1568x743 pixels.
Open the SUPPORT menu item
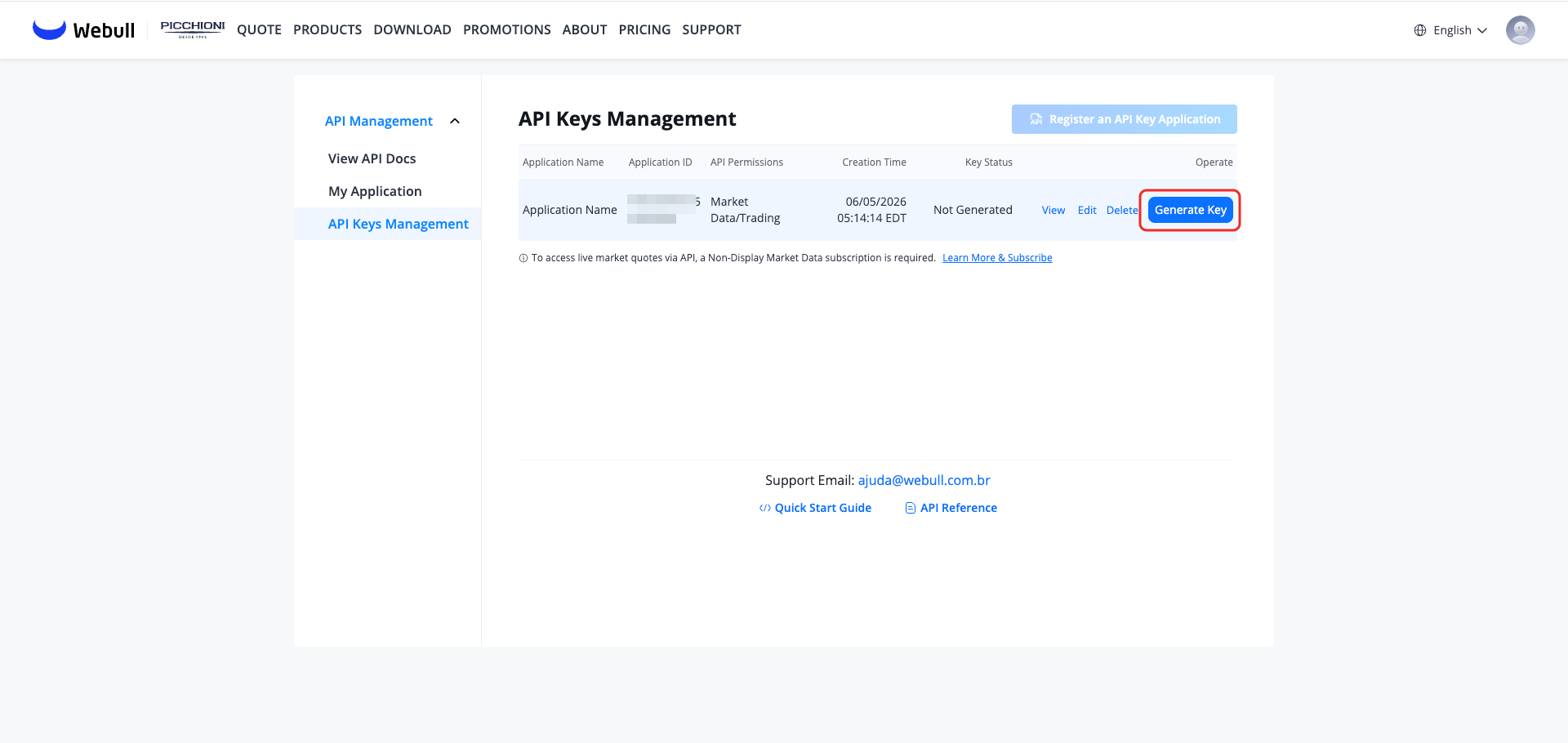pos(712,29)
